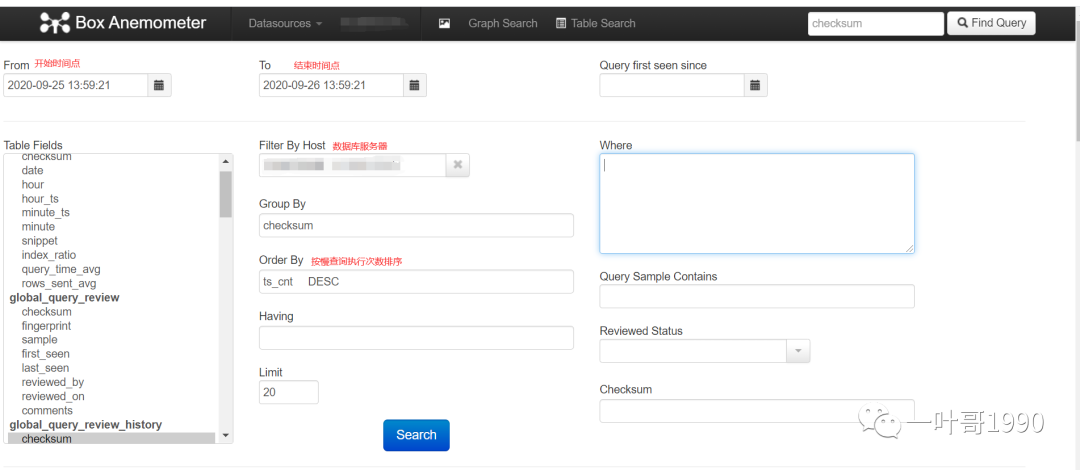Open the From date calendar picker
1080x470 pixels.
(x=159, y=85)
